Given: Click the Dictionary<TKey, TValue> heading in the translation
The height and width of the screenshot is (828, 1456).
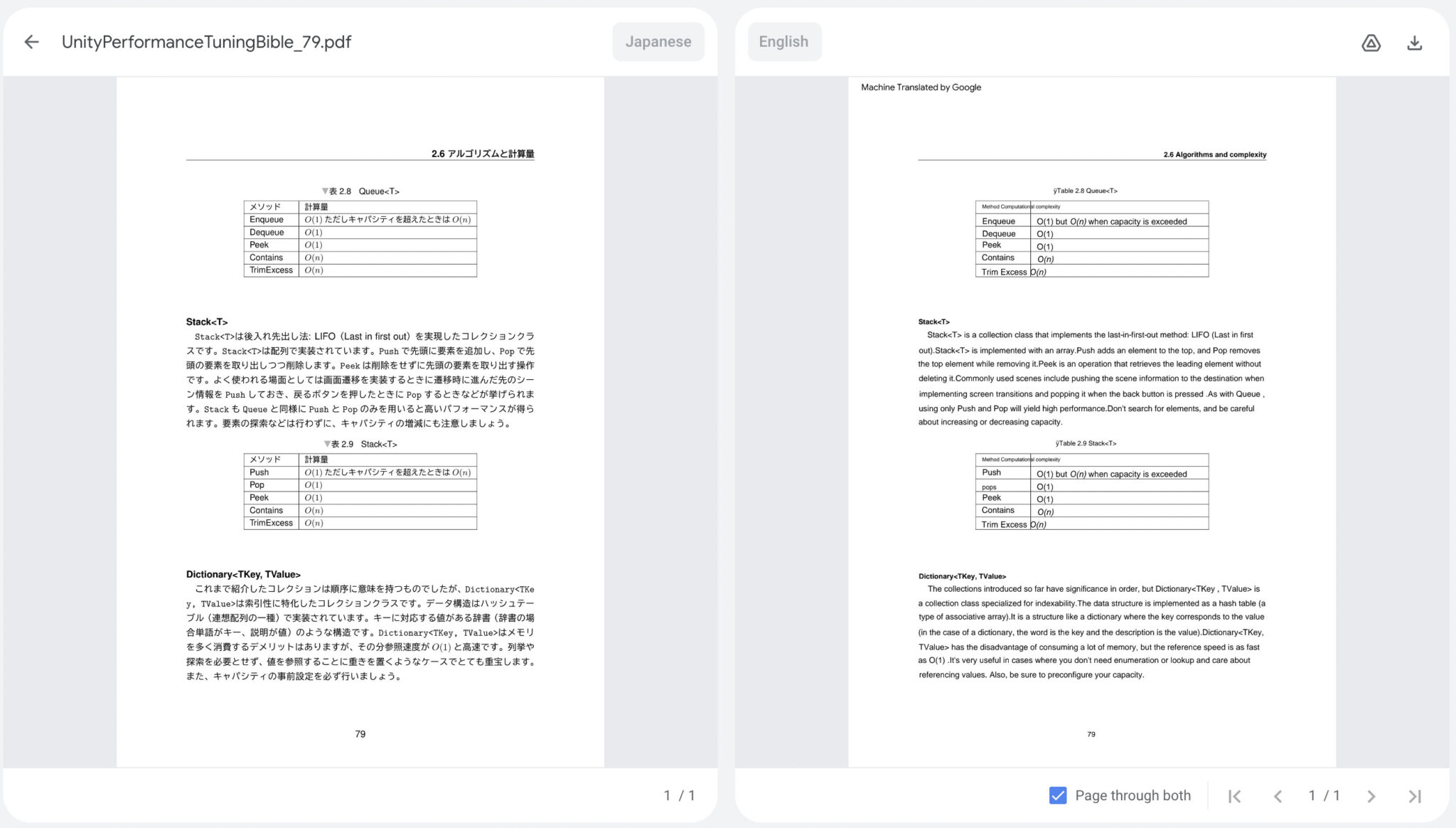Looking at the screenshot, I should 962,576.
